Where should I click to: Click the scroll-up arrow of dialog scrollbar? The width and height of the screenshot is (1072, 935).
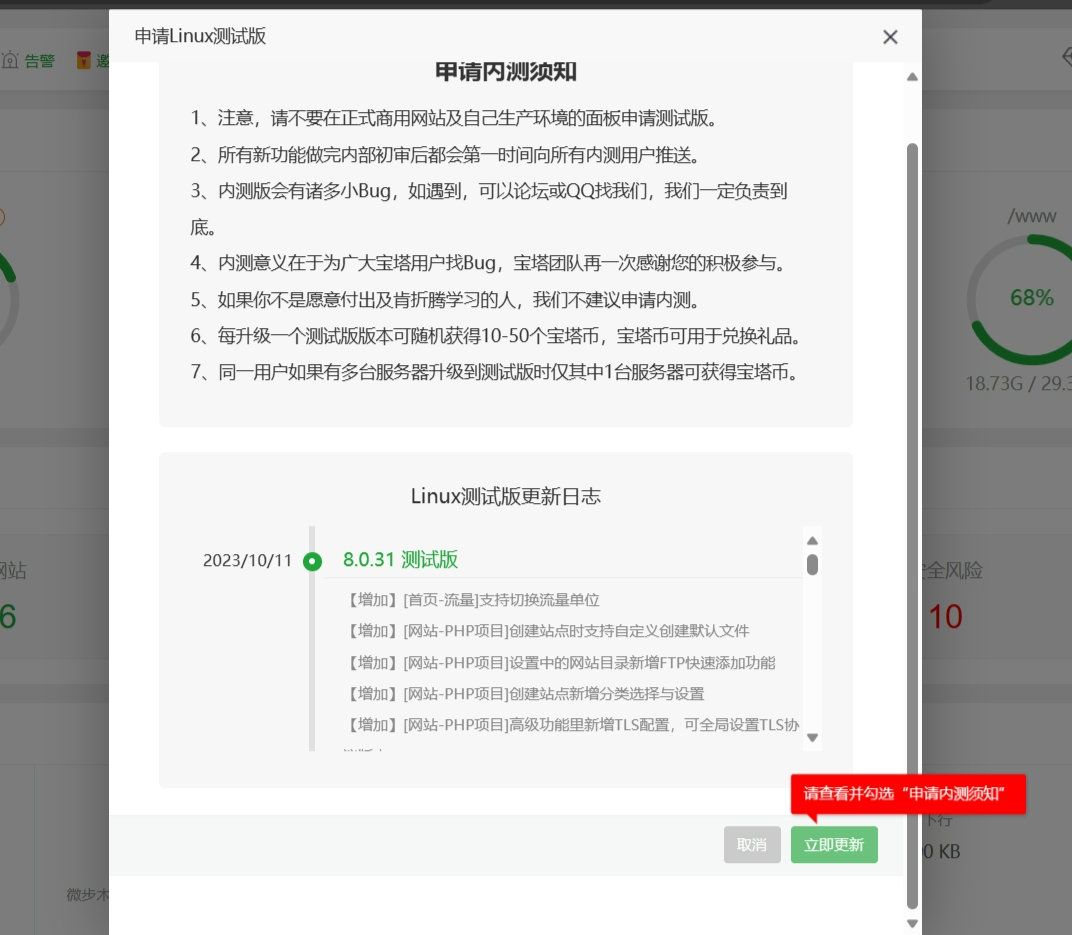click(x=912, y=77)
